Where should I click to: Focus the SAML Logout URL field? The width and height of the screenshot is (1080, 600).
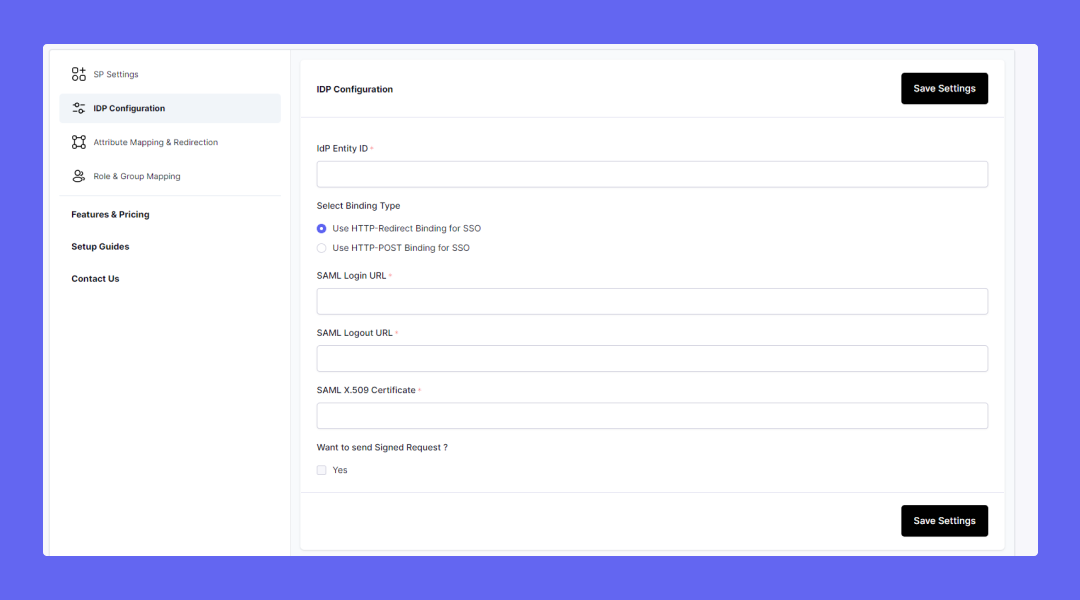click(652, 359)
